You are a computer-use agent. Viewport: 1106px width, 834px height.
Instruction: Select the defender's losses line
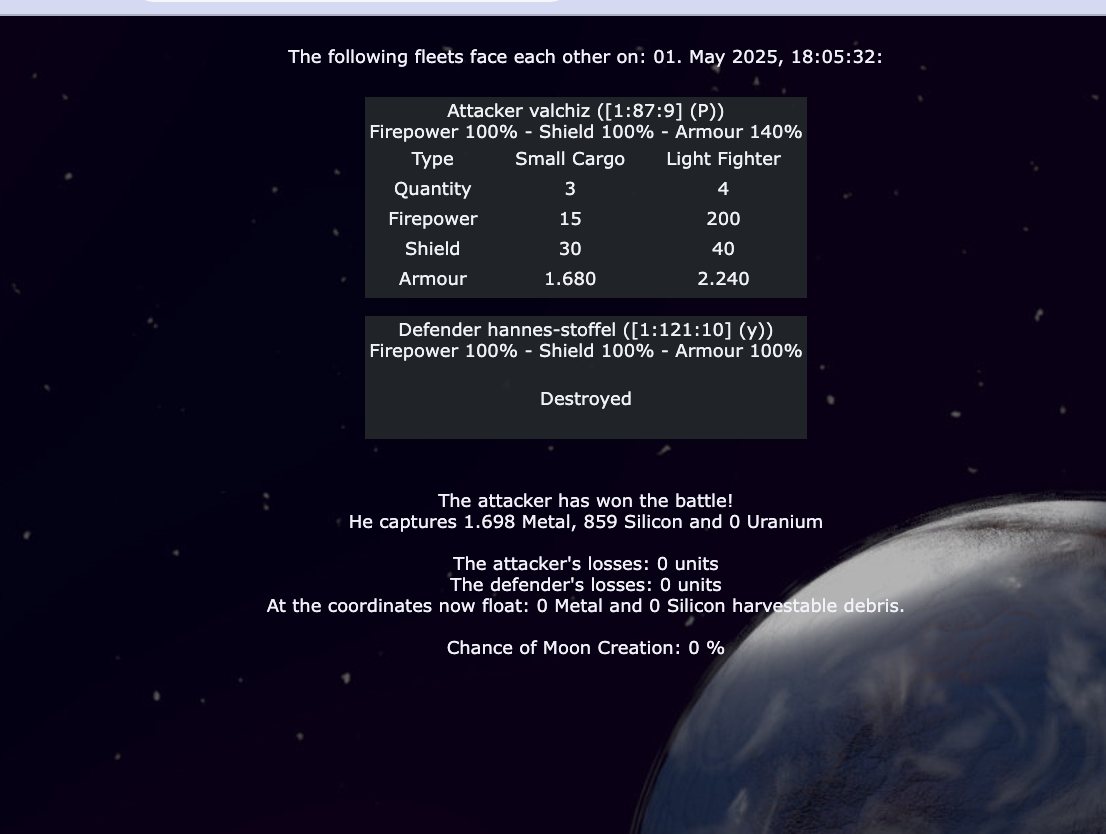click(x=585, y=585)
